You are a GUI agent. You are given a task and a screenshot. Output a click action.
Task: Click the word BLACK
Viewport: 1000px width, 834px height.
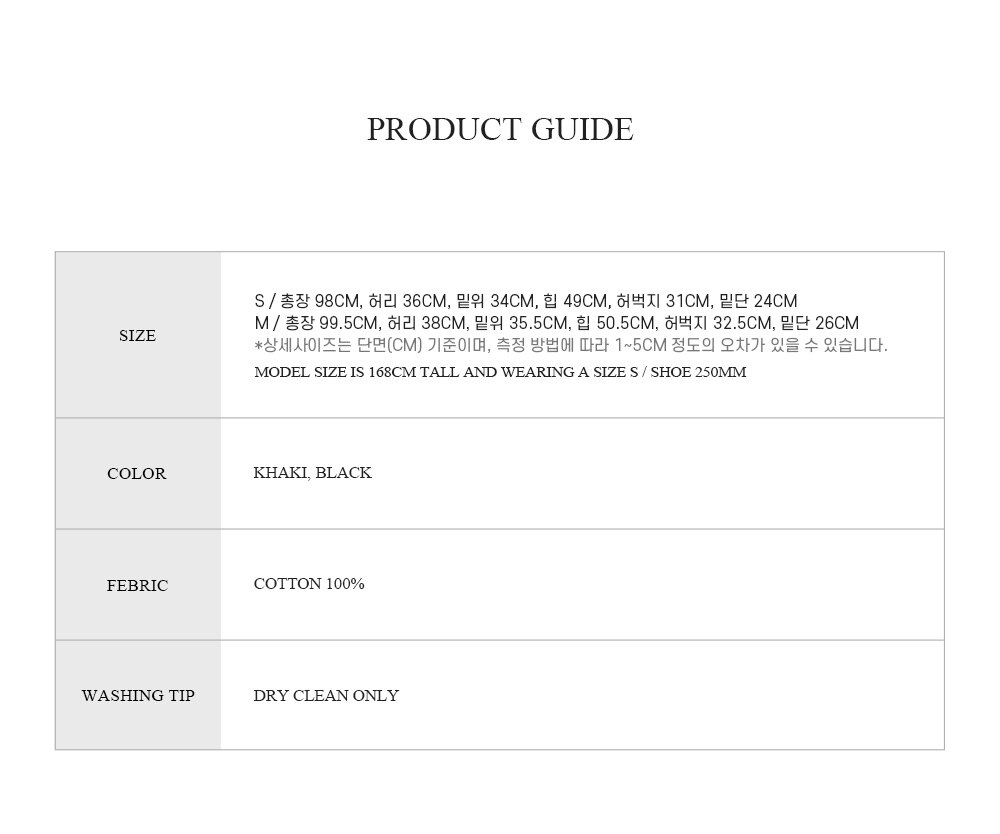click(x=343, y=473)
